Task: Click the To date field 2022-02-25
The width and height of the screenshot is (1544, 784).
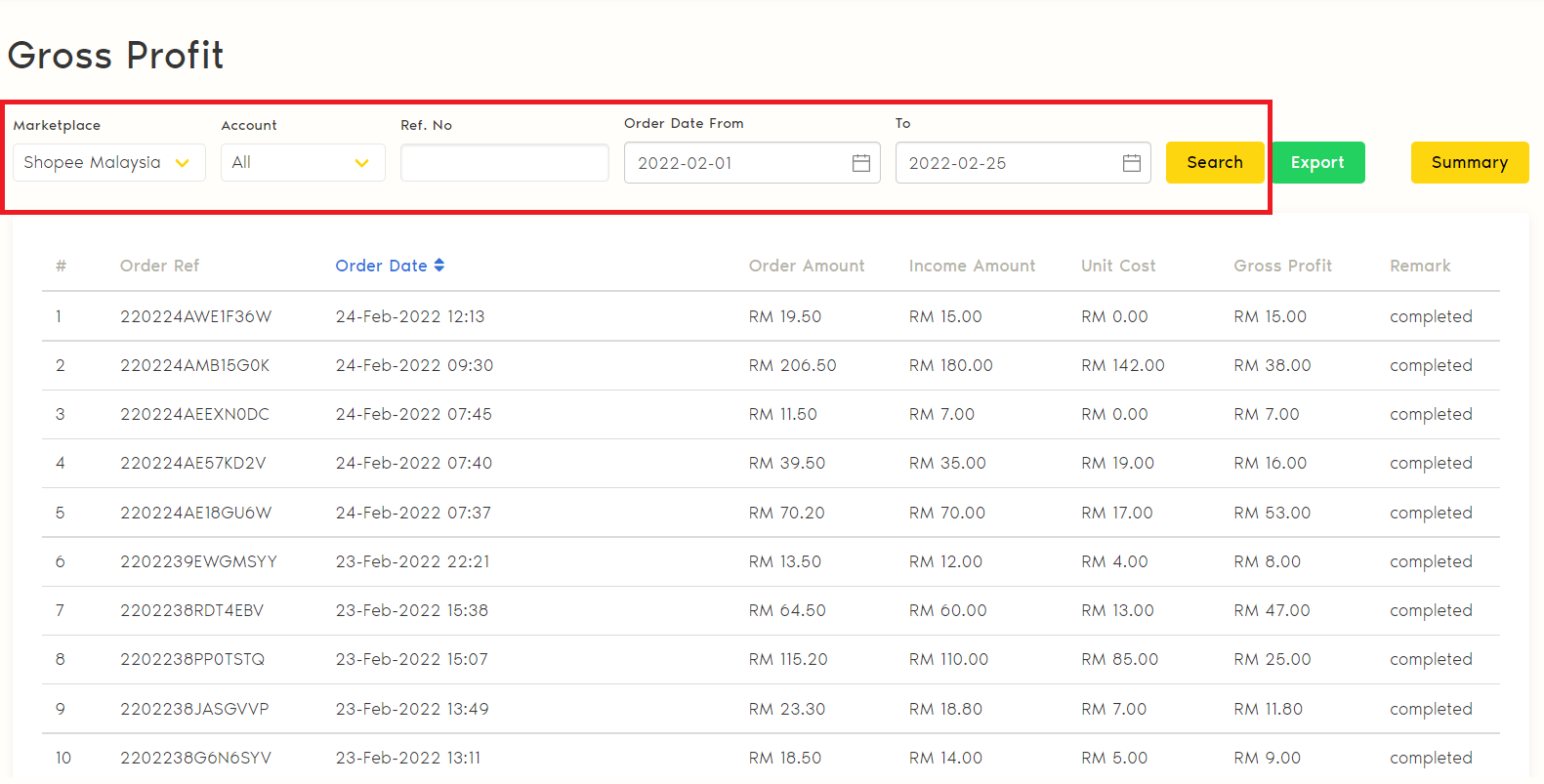Action: pos(1022,163)
